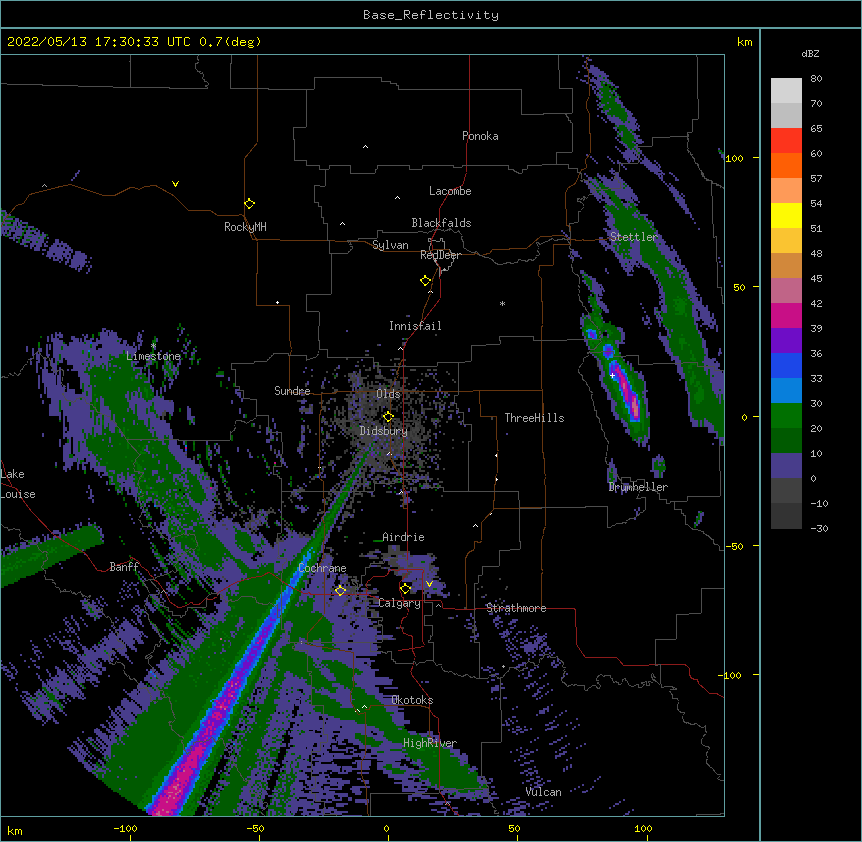Click the Strathmore label
This screenshot has width=862, height=842.
coord(516,608)
